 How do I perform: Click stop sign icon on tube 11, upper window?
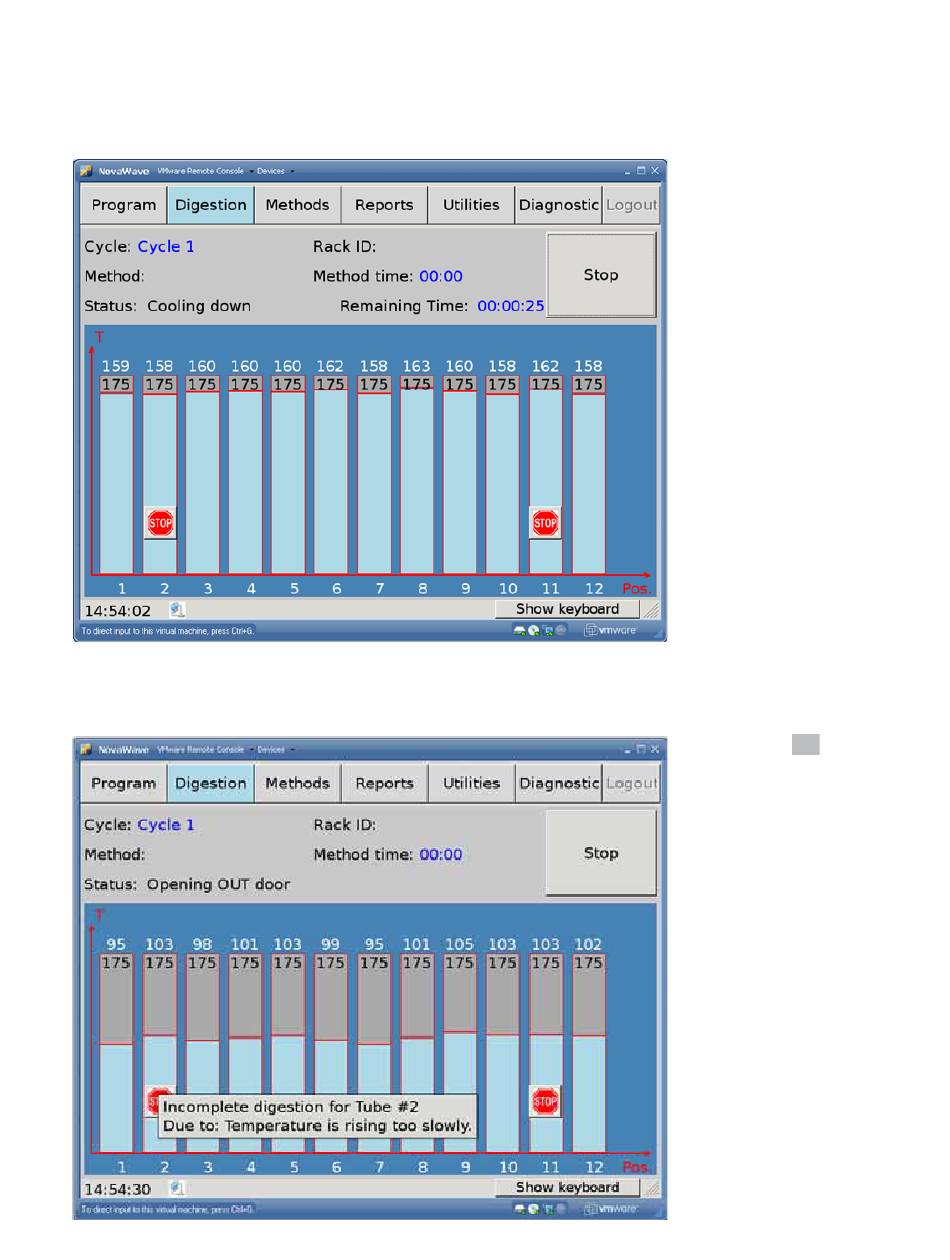pyautogui.click(x=545, y=522)
